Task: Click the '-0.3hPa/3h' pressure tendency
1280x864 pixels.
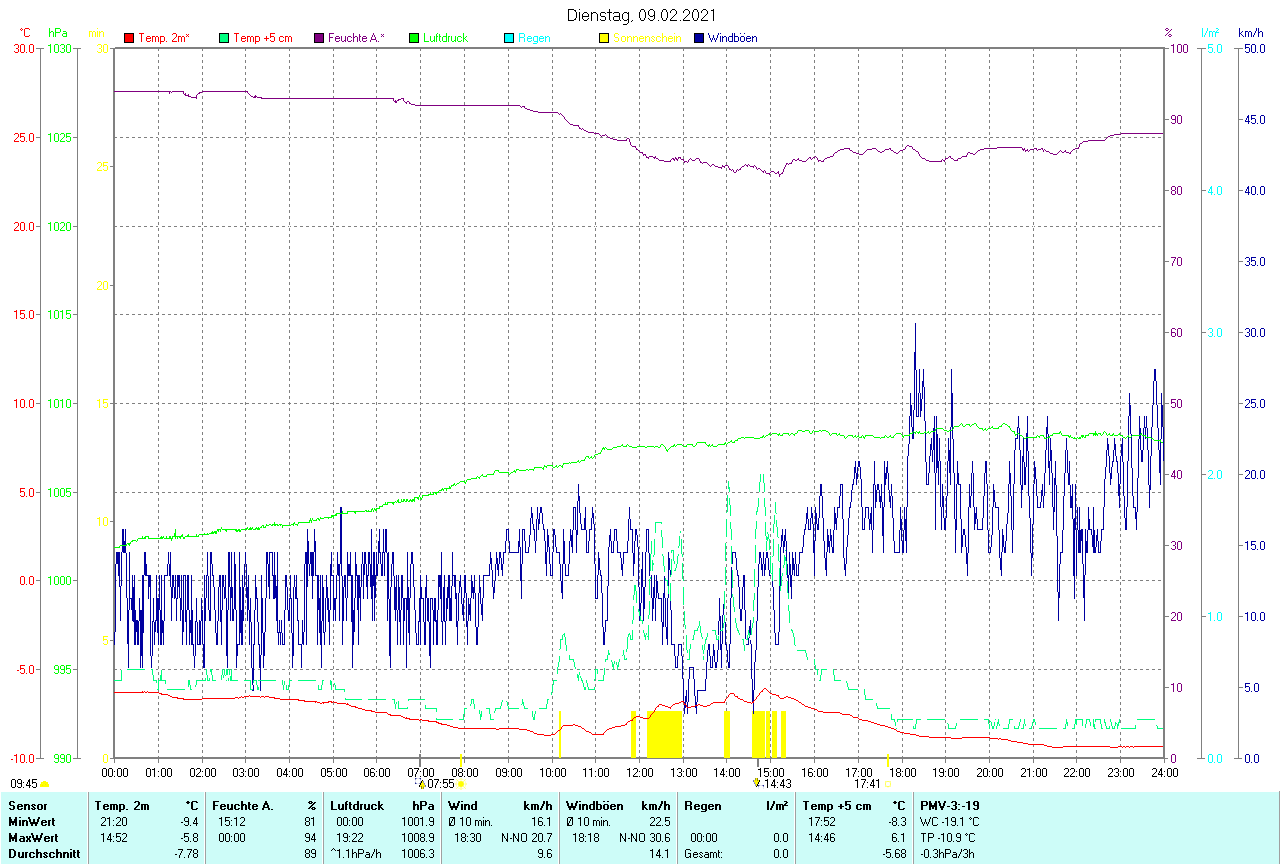Action: click(948, 854)
